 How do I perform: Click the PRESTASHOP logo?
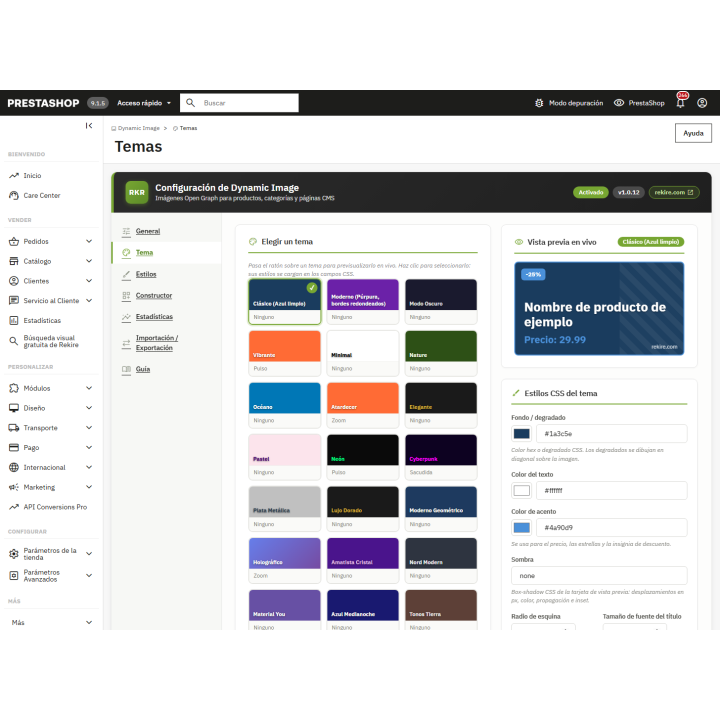pyautogui.click(x=43, y=103)
